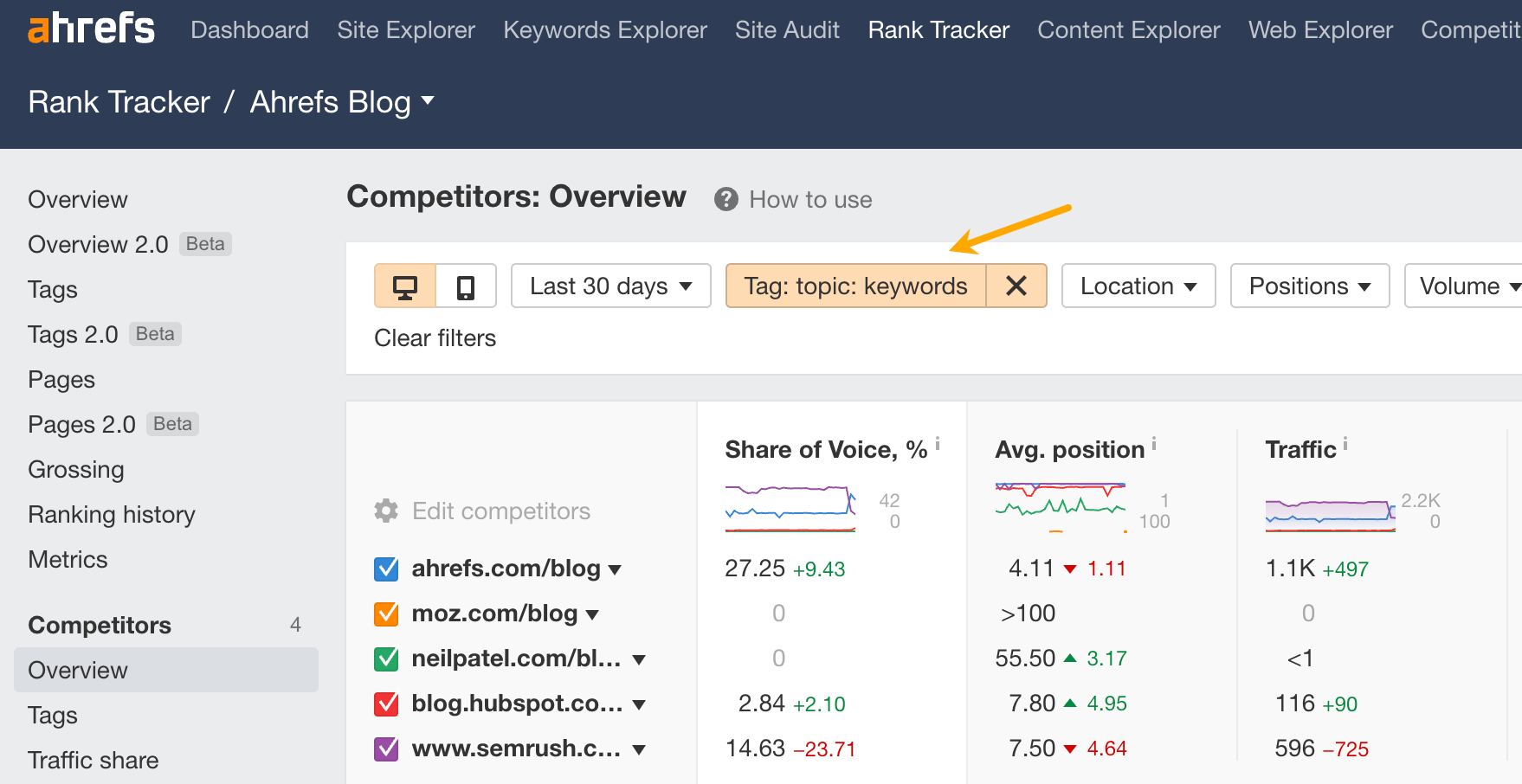Viewport: 1522px width, 784px height.
Task: Open the Location filter dropdown
Action: 1138,286
